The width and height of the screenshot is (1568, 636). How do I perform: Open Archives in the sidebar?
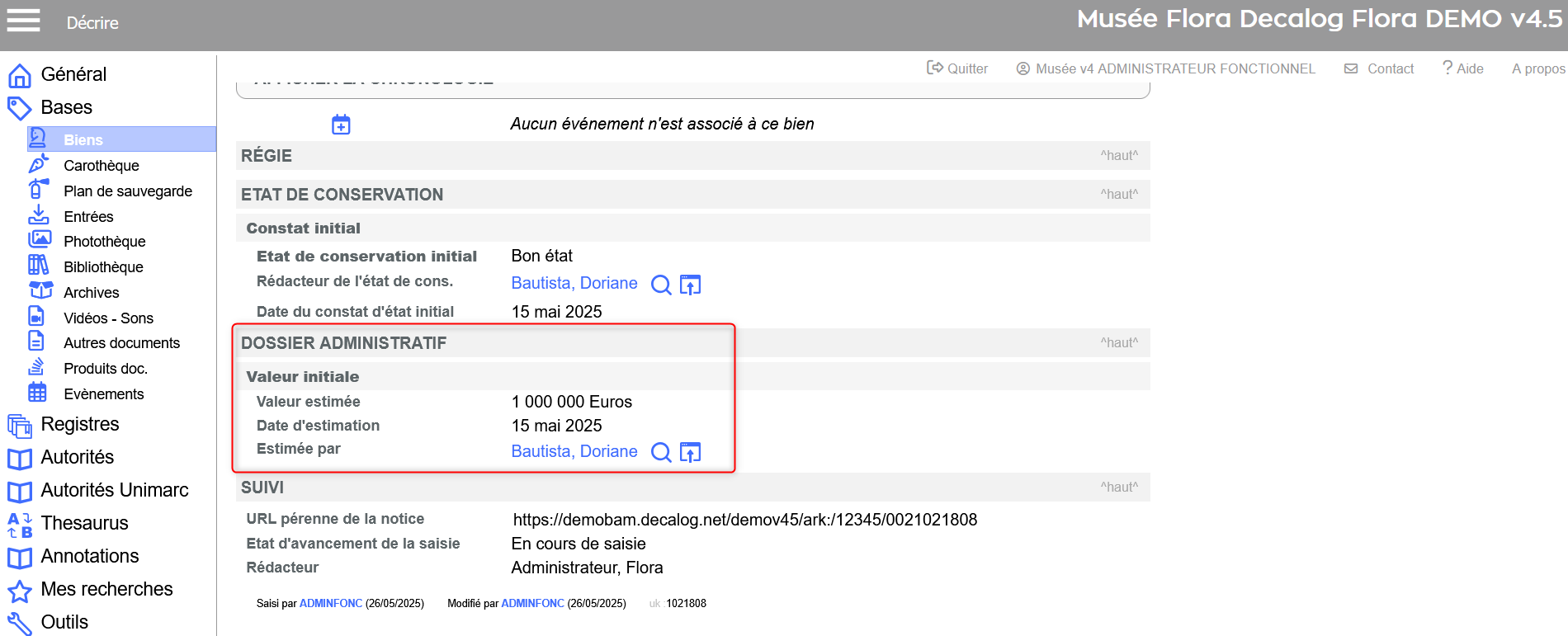[x=91, y=293]
